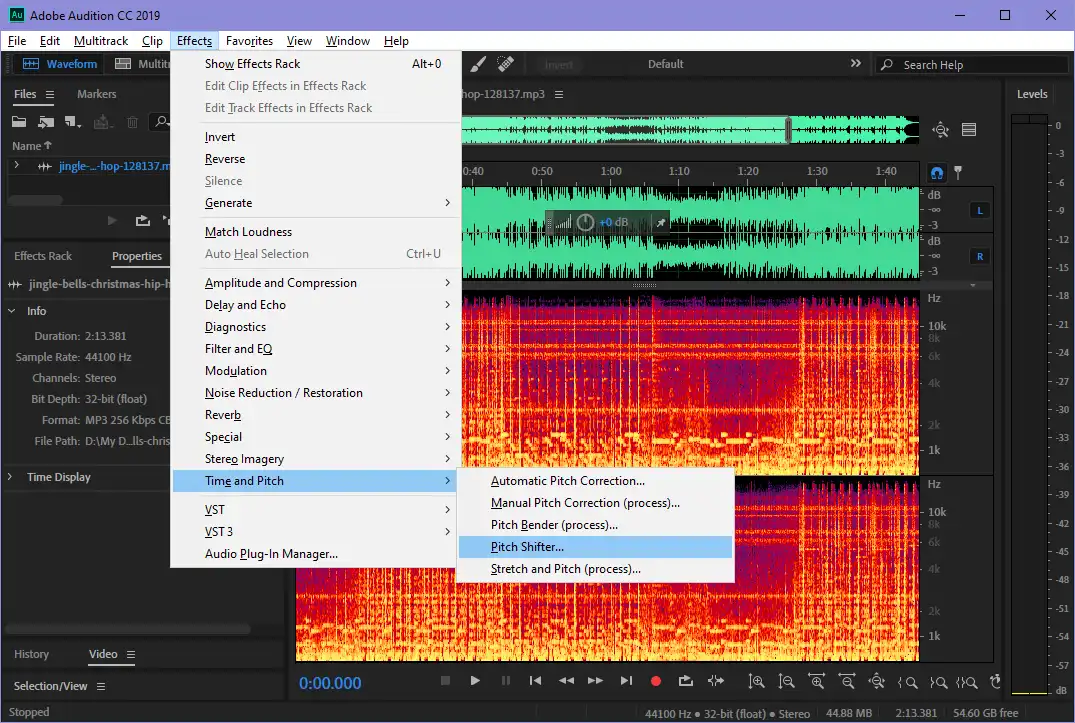The width and height of the screenshot is (1075, 723).
Task: Click Zoom In Time icon
Action: tap(817, 681)
